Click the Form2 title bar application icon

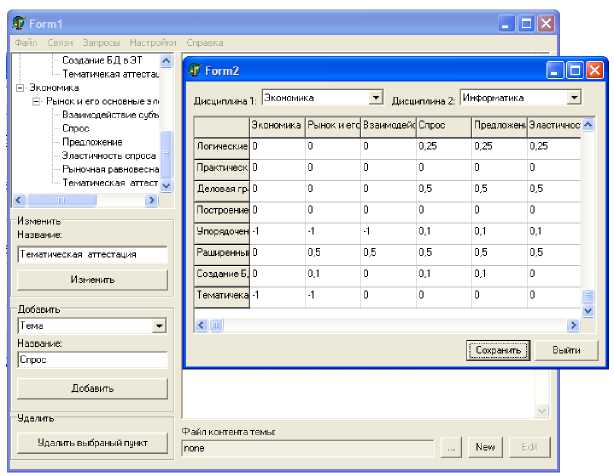point(197,70)
